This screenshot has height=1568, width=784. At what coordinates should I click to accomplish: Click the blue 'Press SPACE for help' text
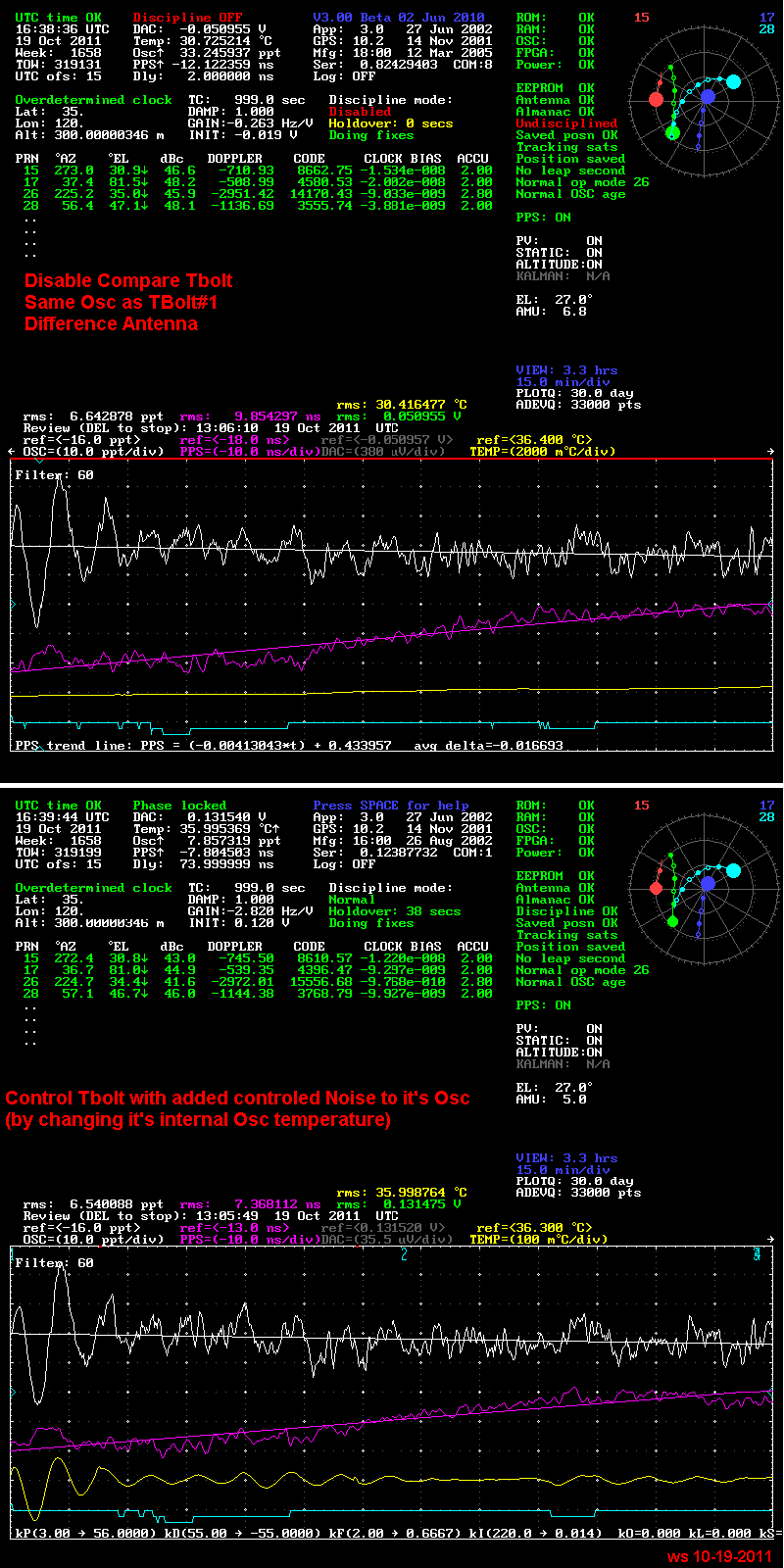pyautogui.click(x=391, y=806)
